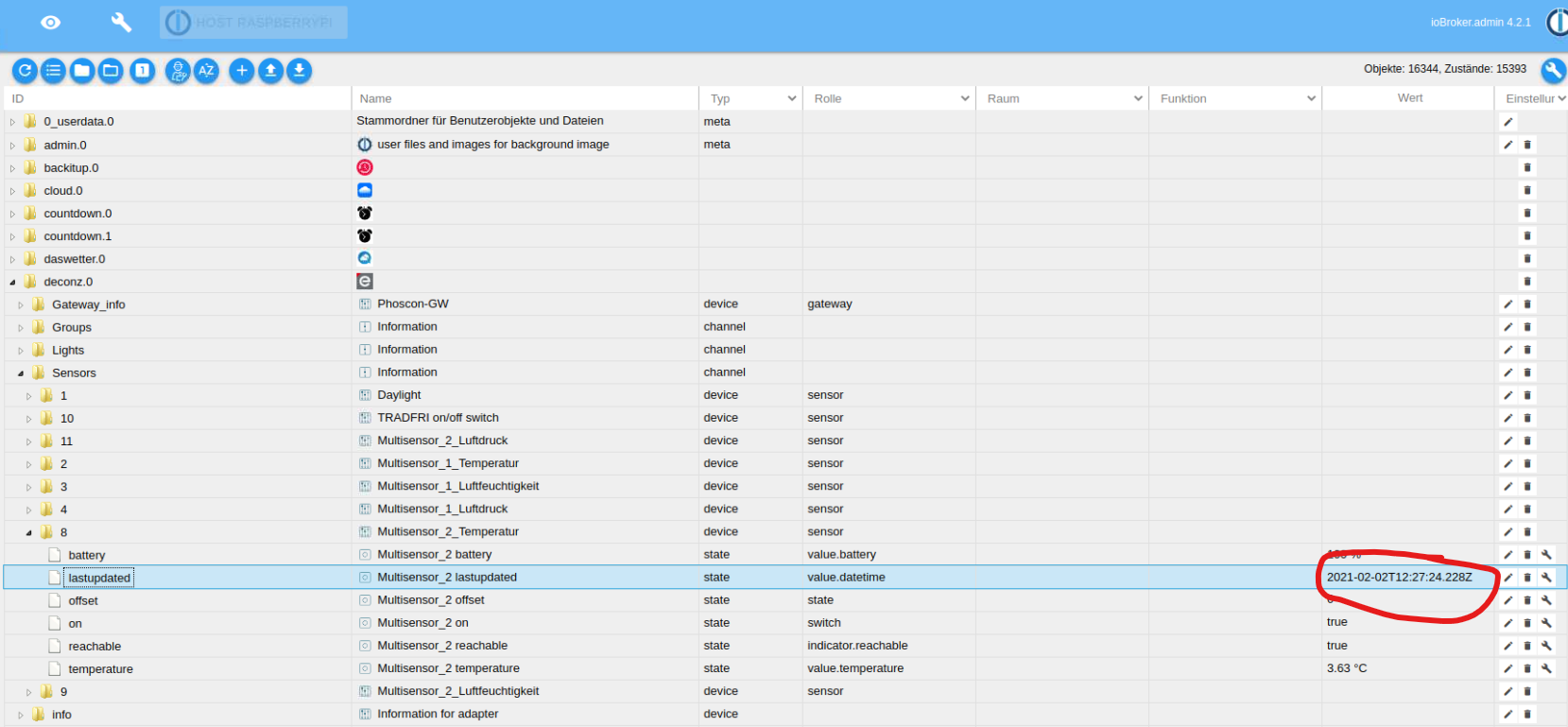Click the true value of Multisensor_2 on
This screenshot has height=727, width=1568.
tap(1336, 622)
